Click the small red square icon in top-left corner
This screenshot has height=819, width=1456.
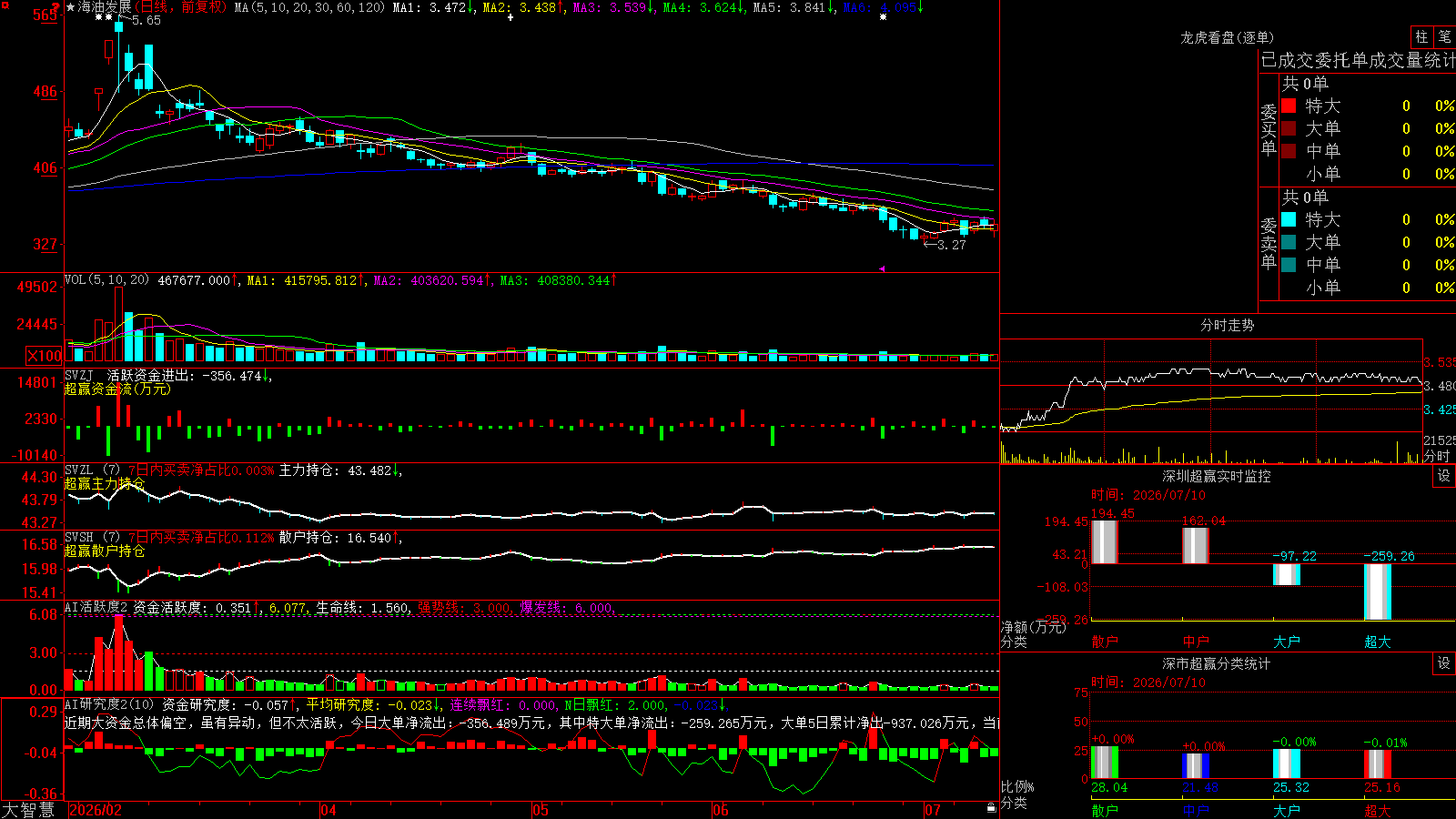(4, 5)
